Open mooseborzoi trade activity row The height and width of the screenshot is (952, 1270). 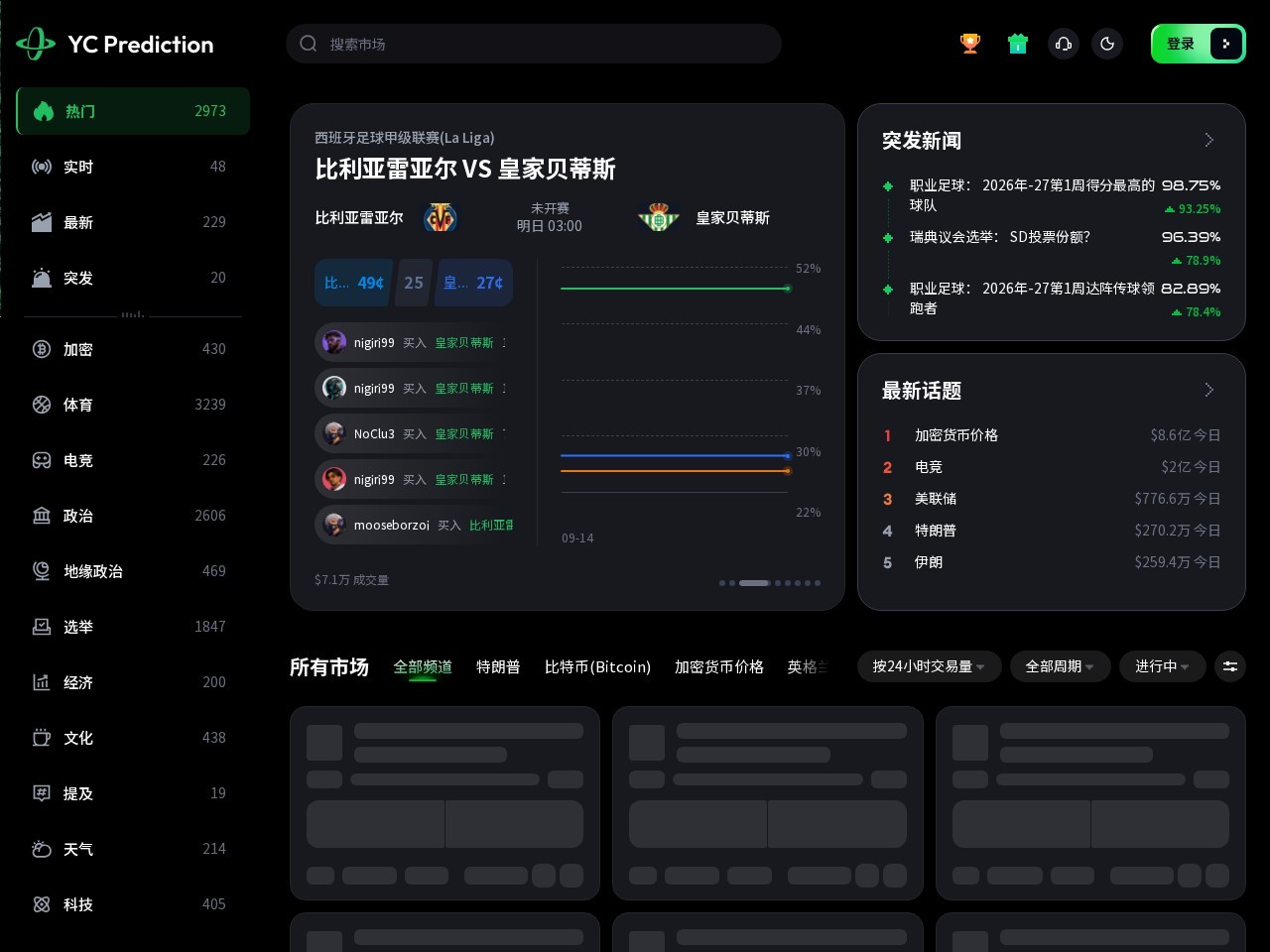point(414,525)
